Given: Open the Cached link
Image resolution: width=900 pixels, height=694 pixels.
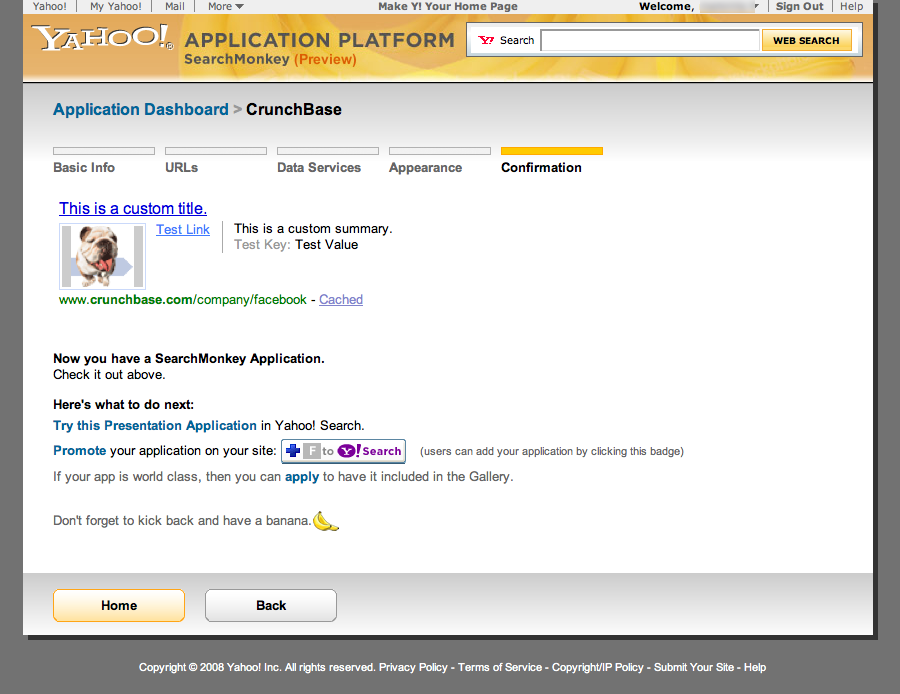Looking at the screenshot, I should [341, 299].
